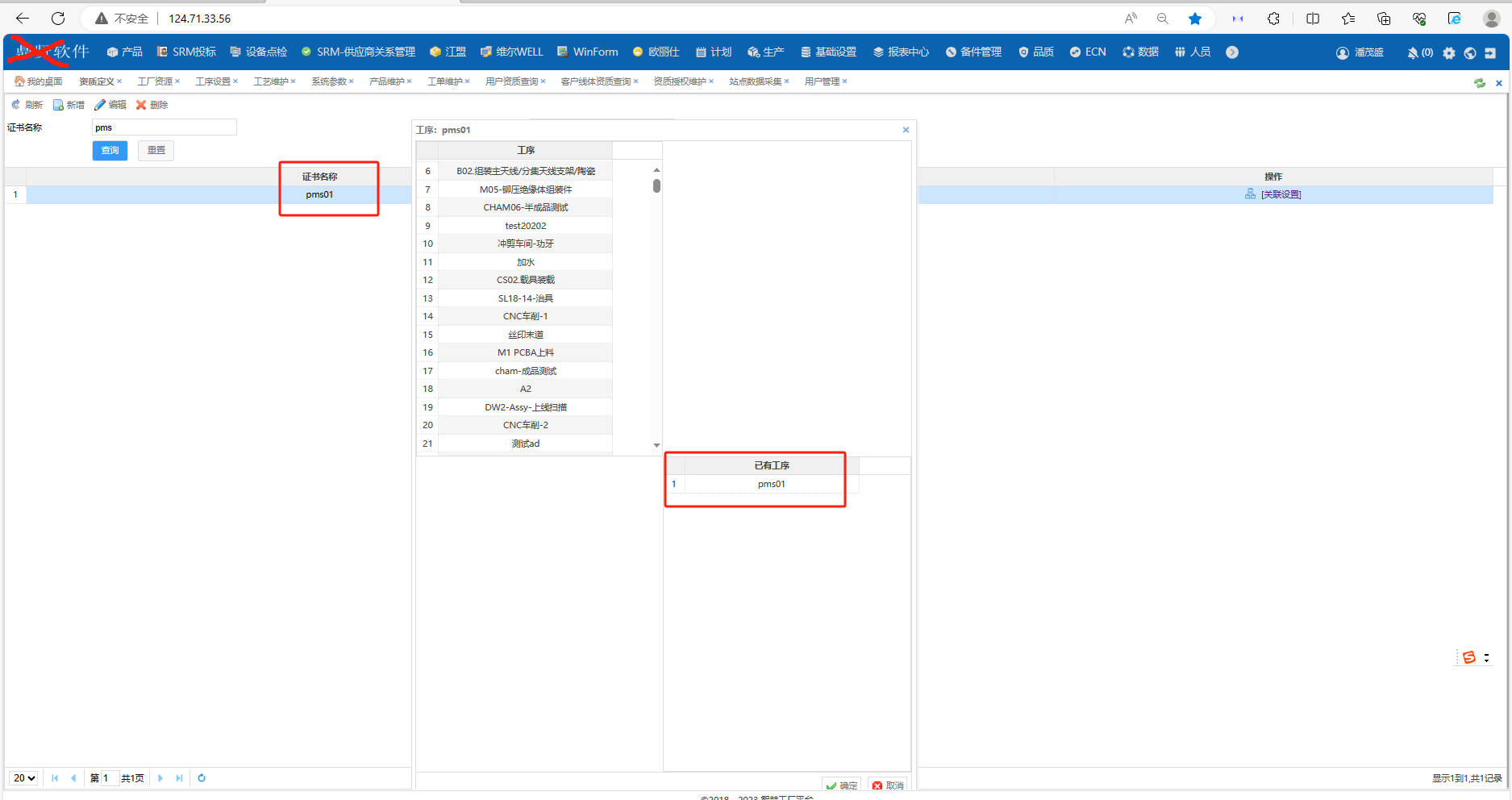Click the notification bell icon
Viewport: 1512px width, 800px height.
pos(1413,53)
